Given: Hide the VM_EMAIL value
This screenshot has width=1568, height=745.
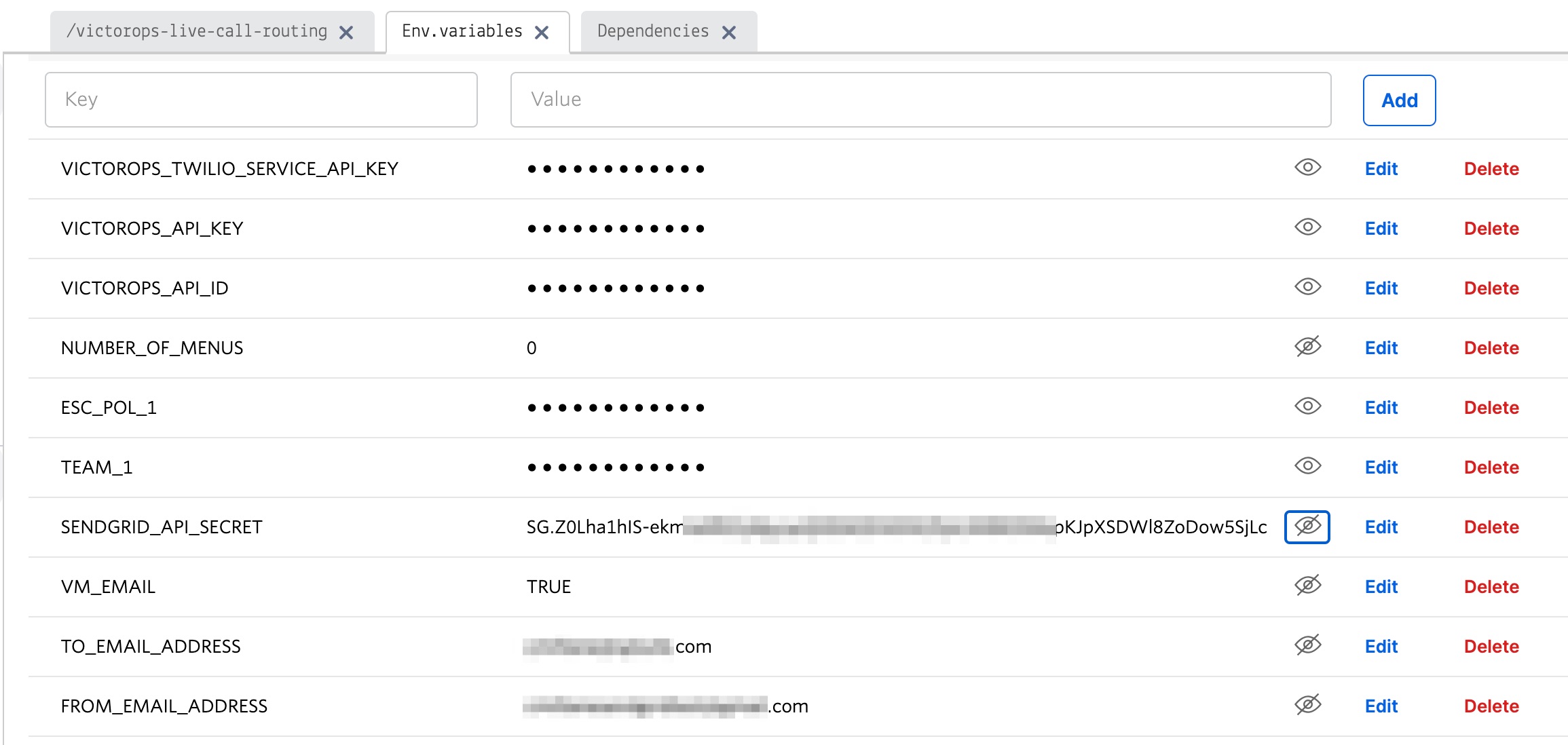Looking at the screenshot, I should (x=1307, y=586).
